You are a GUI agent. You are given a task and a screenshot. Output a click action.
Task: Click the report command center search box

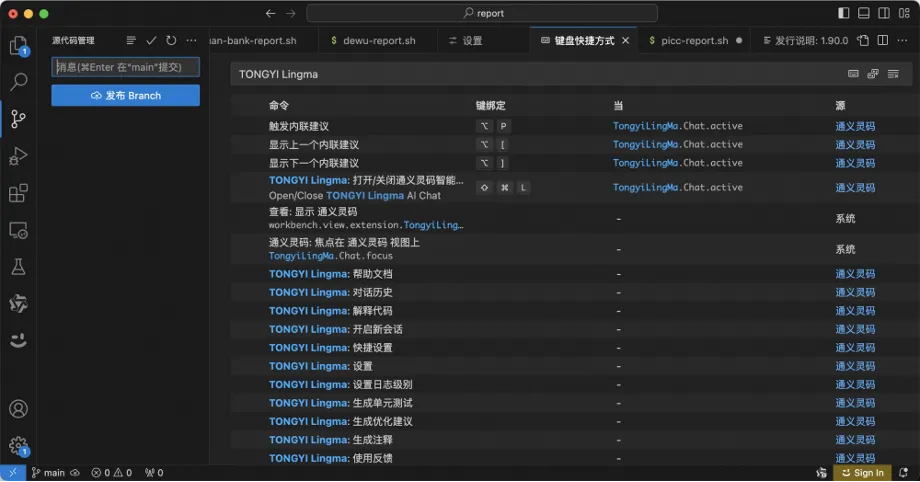coord(482,13)
